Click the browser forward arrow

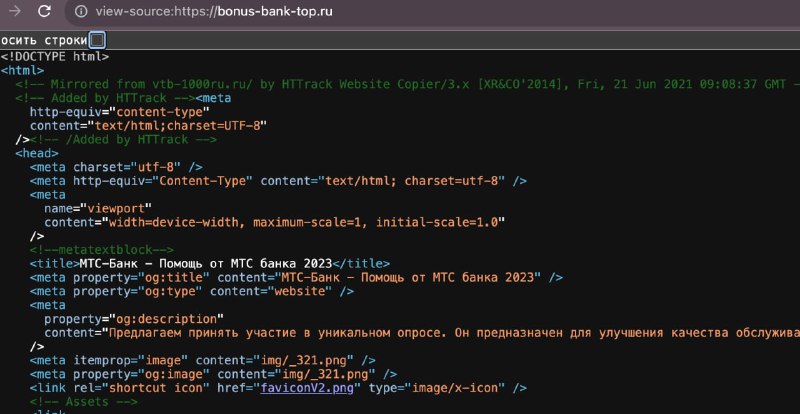click(x=15, y=11)
